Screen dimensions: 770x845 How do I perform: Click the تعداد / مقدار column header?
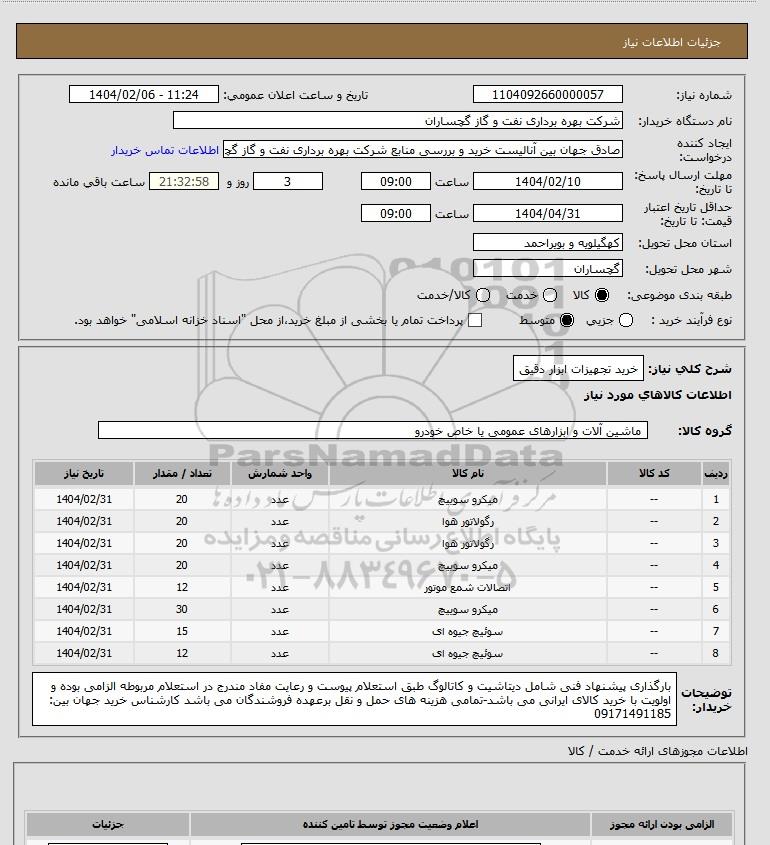pos(182,473)
